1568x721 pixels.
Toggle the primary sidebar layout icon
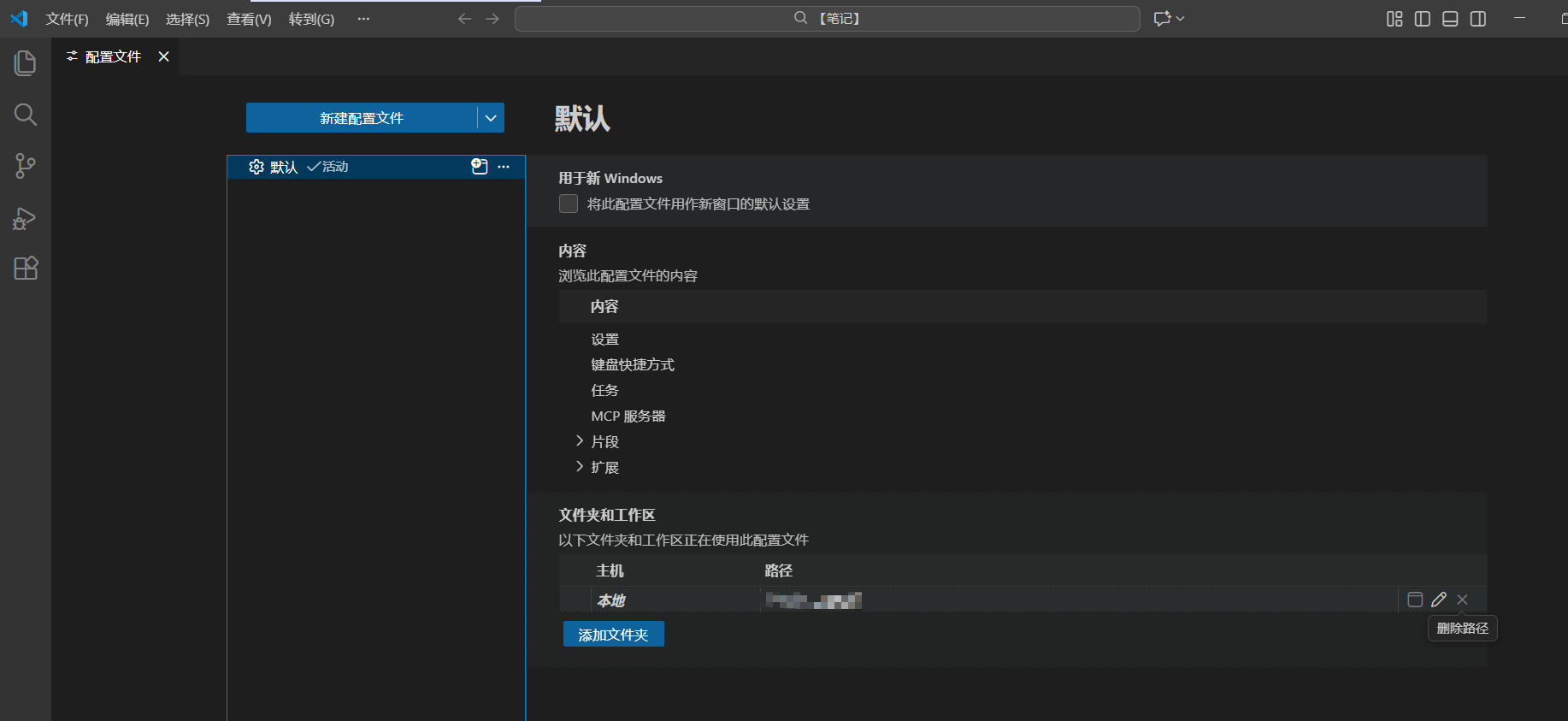(1423, 19)
